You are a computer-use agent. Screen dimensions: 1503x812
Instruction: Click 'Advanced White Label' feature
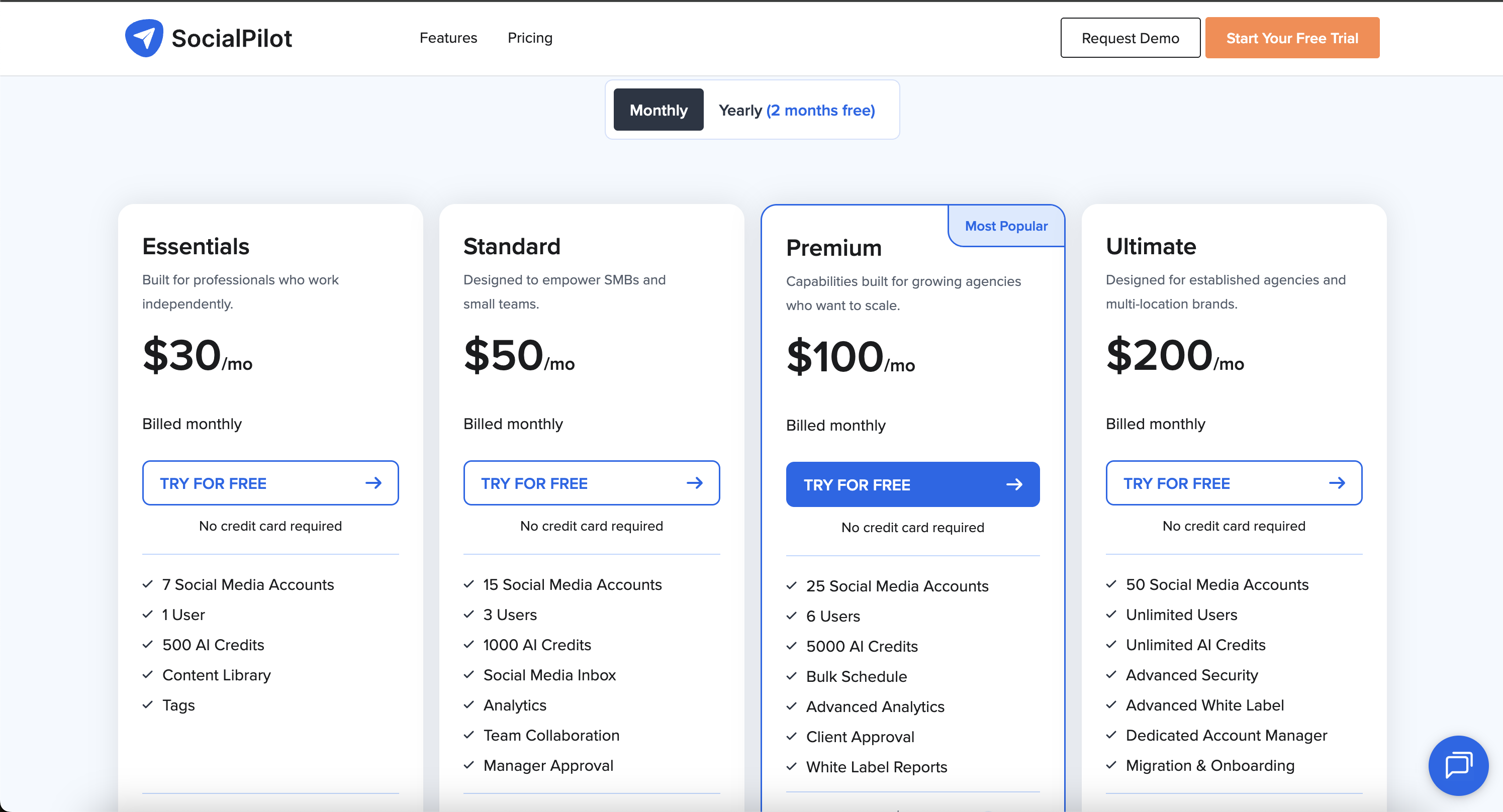(x=1205, y=705)
